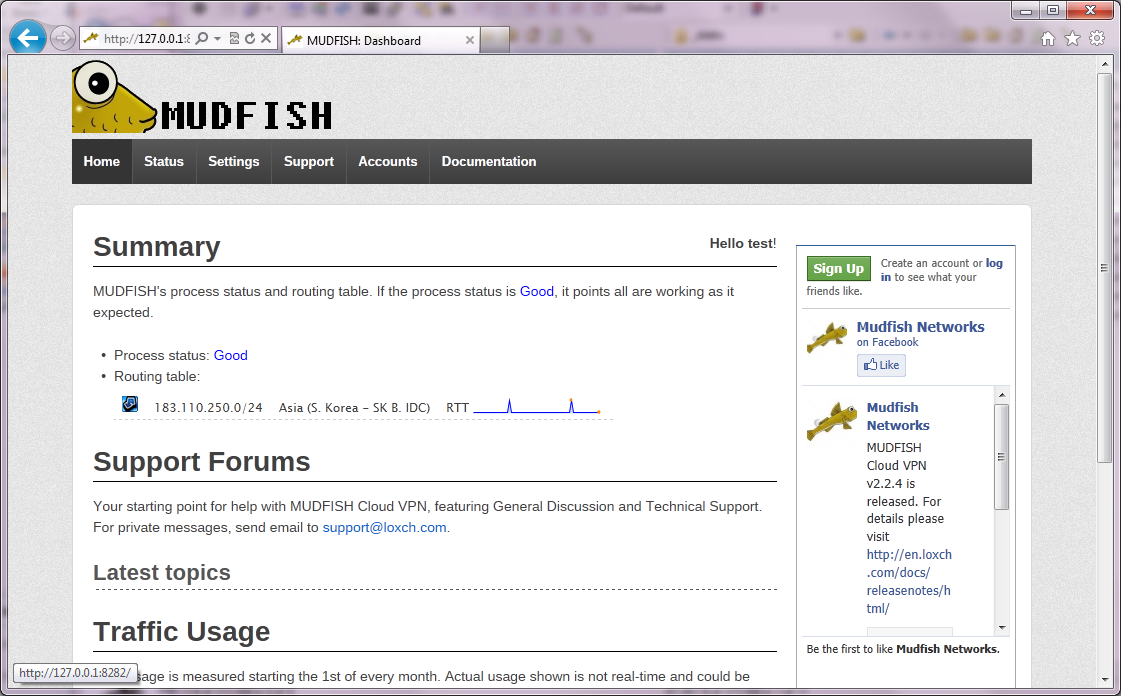Image resolution: width=1121 pixels, height=696 pixels.
Task: Click the Facebook feed scrollbar thumb
Action: [1002, 457]
